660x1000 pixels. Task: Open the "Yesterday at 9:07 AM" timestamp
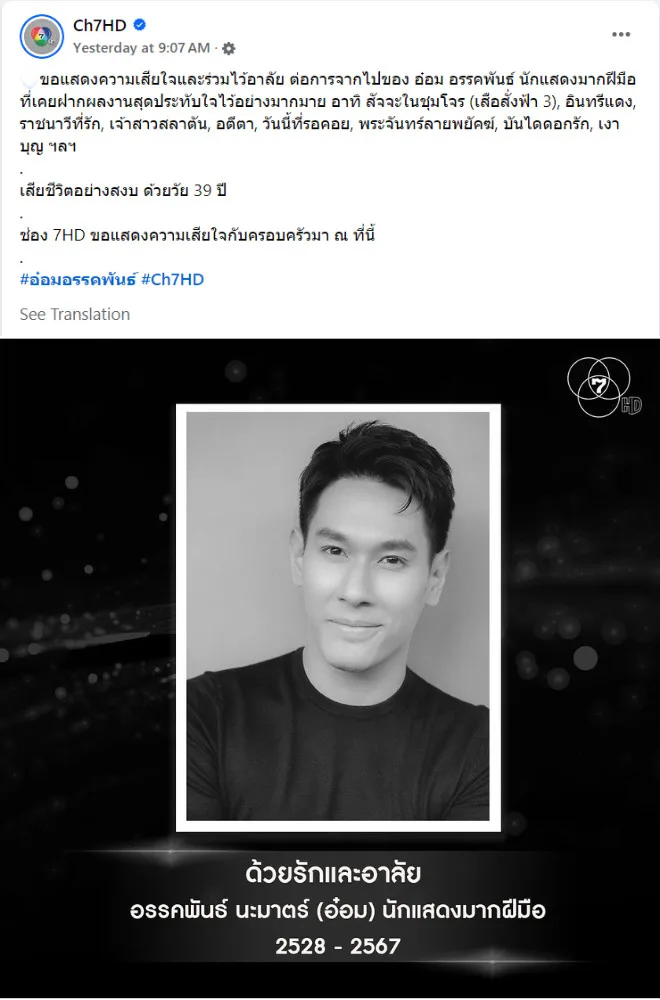coord(141,48)
